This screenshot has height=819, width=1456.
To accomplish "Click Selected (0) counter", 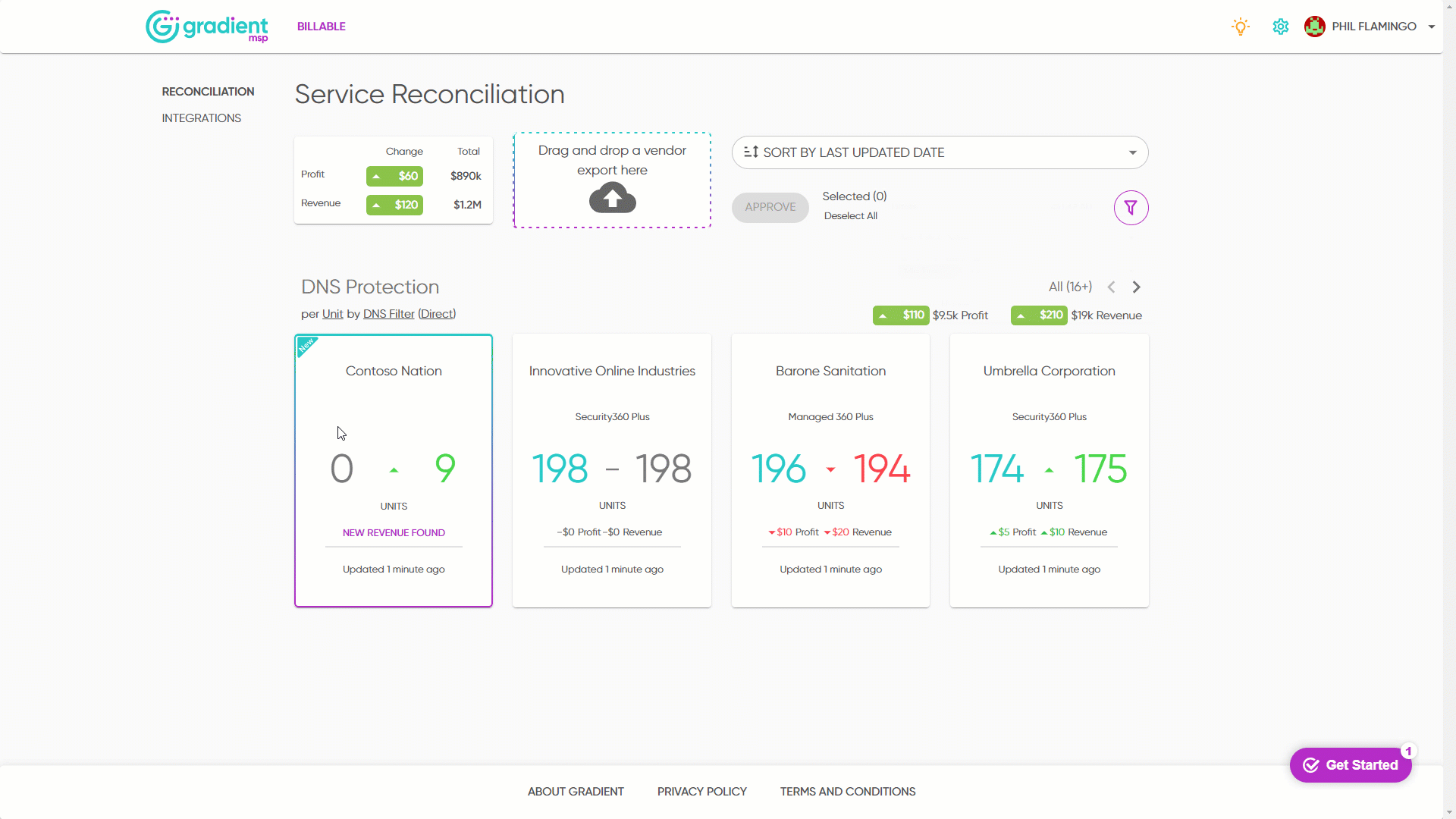I will coord(855,196).
